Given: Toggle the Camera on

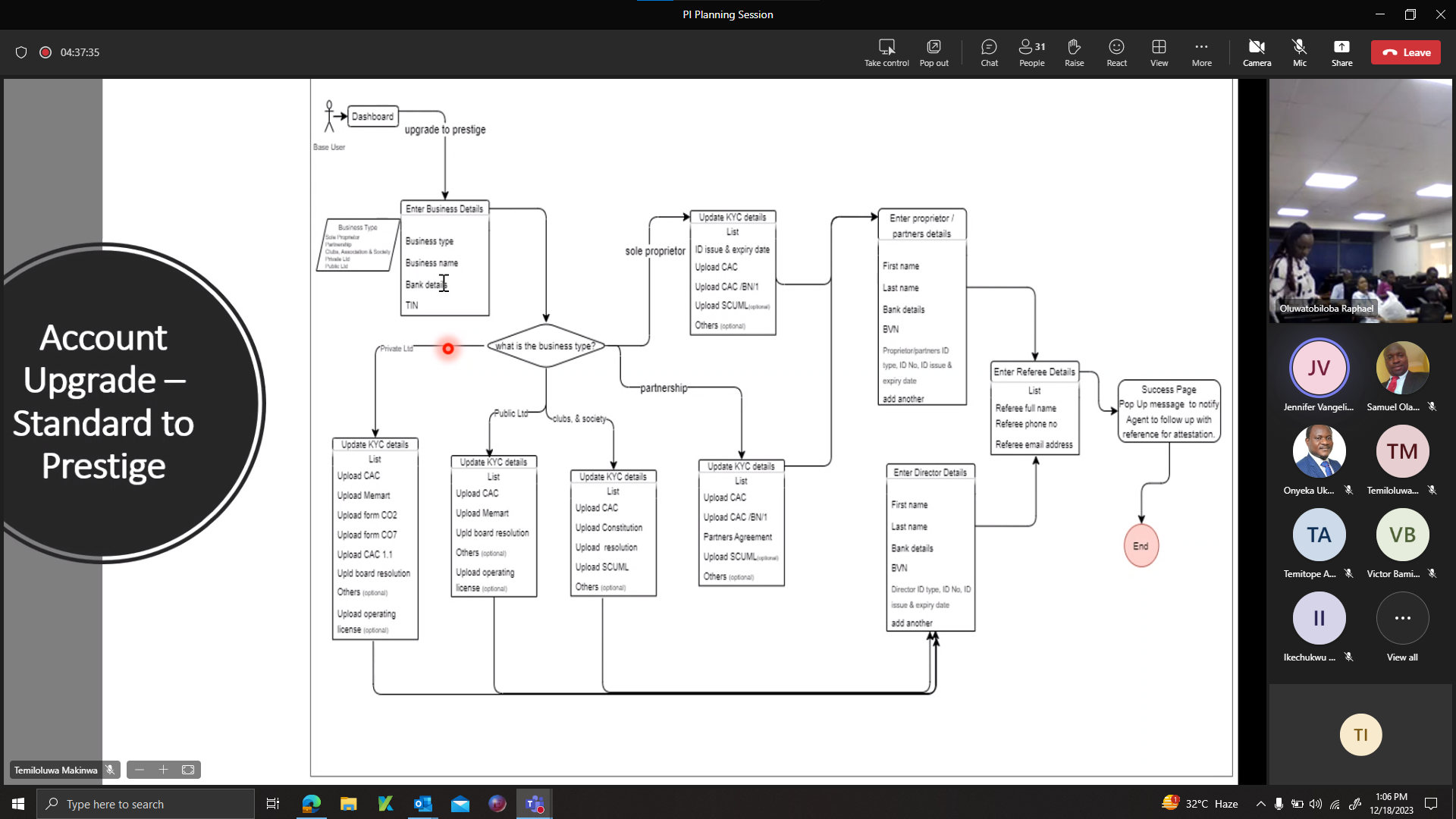Looking at the screenshot, I should click(1257, 52).
